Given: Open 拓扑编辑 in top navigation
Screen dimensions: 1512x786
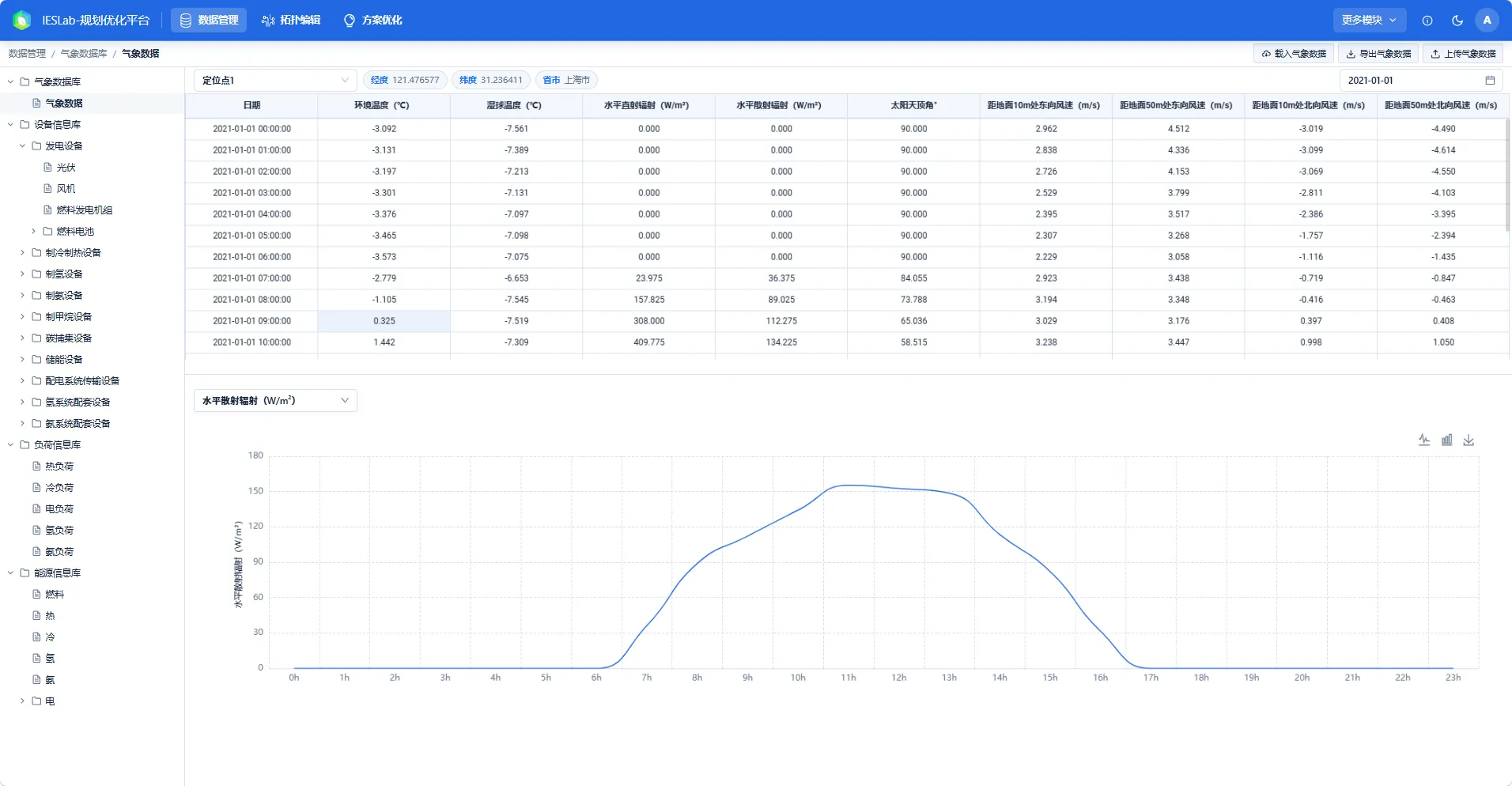Looking at the screenshot, I should (291, 21).
